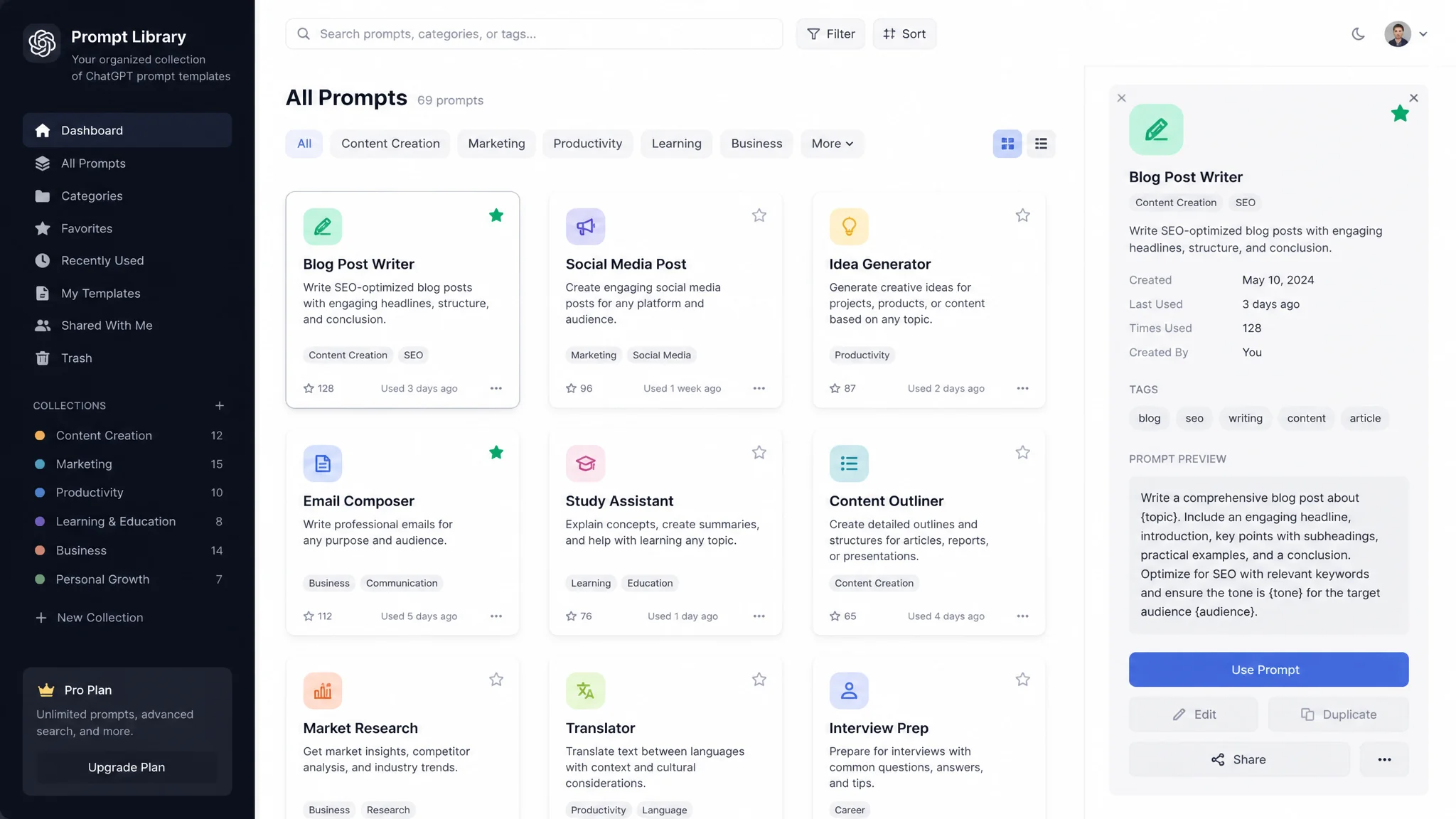This screenshot has height=819, width=1456.
Task: Open more options on Content Outliner card
Action: click(x=1022, y=616)
